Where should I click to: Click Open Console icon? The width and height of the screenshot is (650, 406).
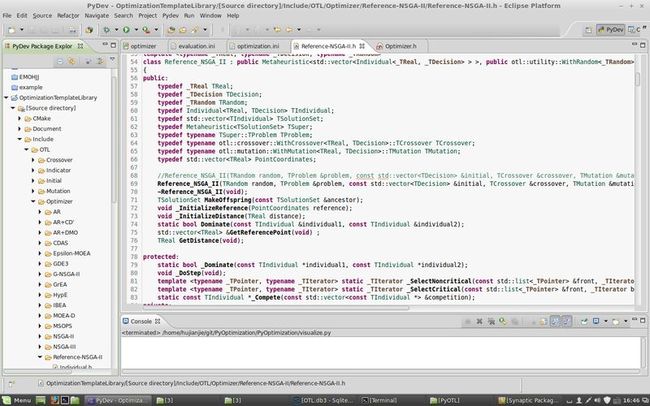coord(616,321)
